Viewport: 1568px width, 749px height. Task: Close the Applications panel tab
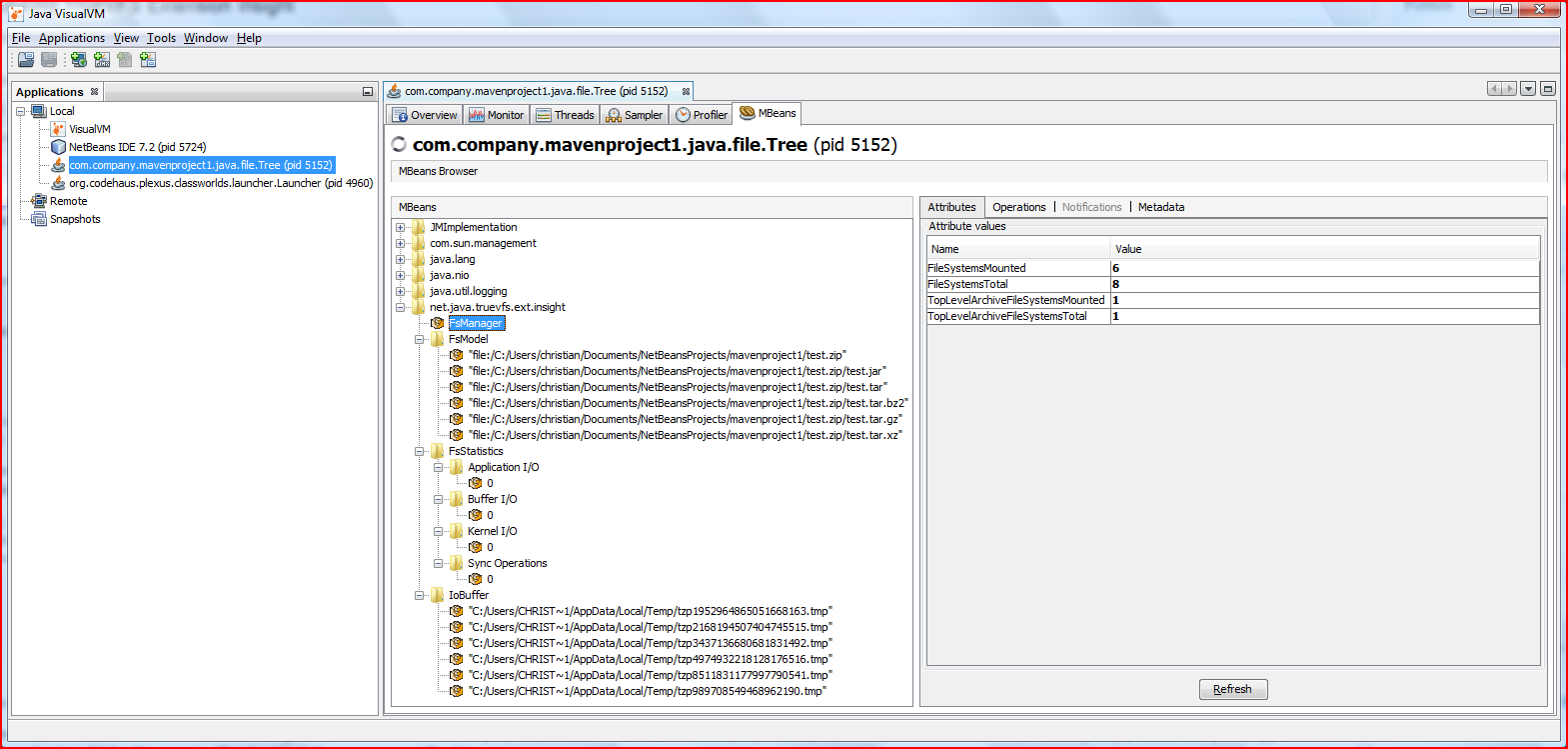tap(95, 92)
